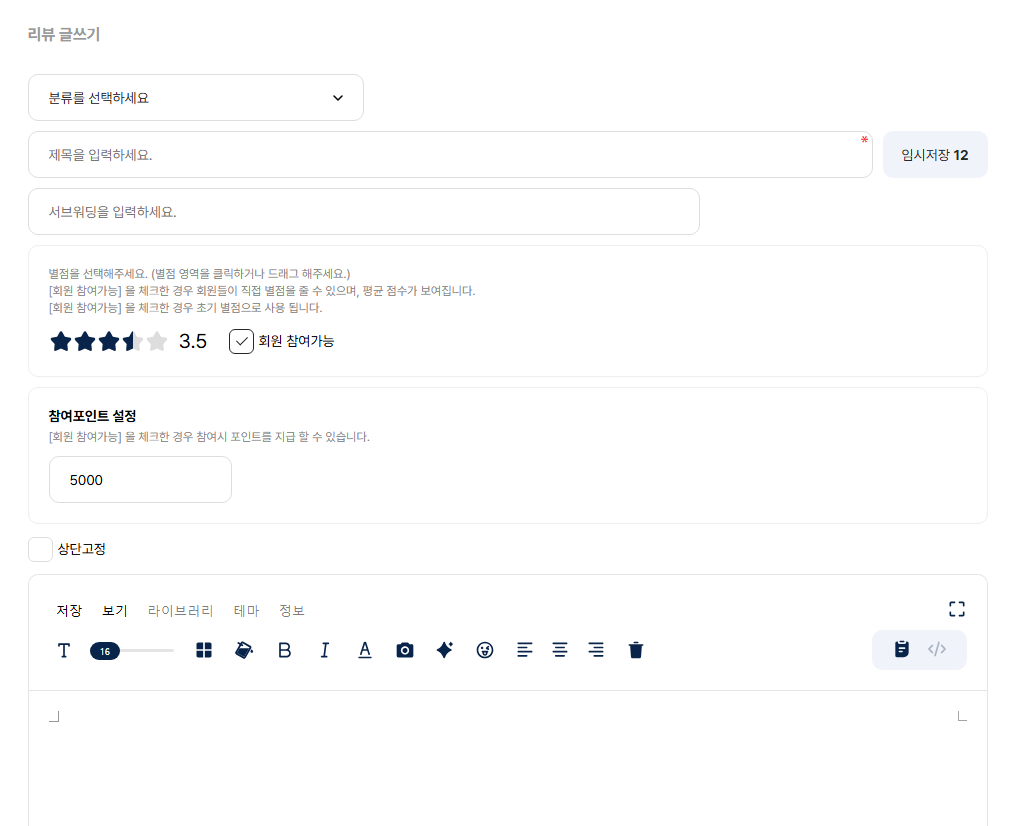Open the underlined A text color tool
This screenshot has width=1014, height=826.
tap(365, 650)
